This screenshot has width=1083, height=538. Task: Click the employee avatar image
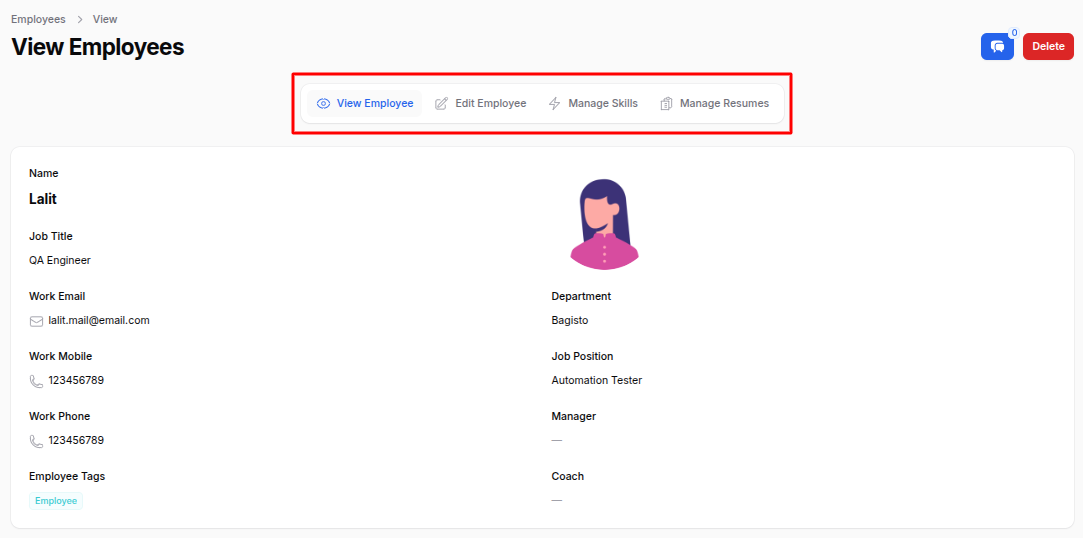[x=604, y=225]
